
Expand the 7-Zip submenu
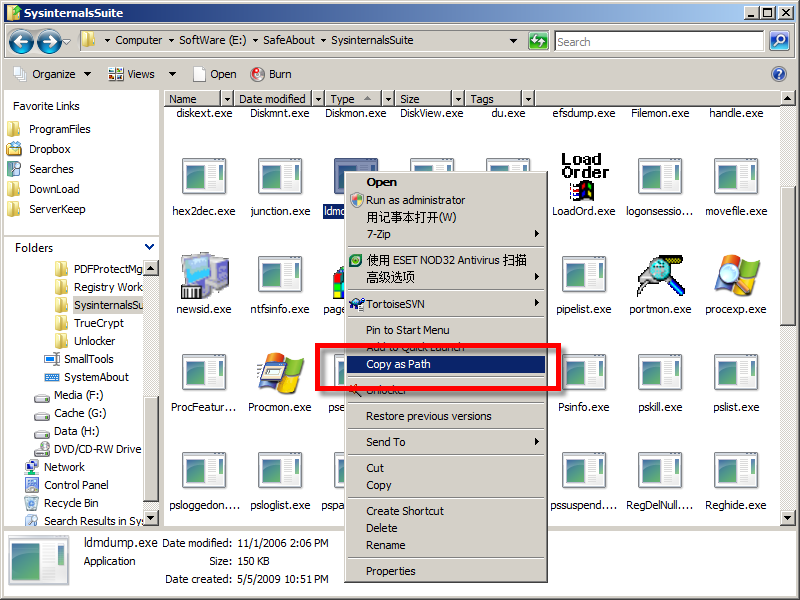click(446, 234)
